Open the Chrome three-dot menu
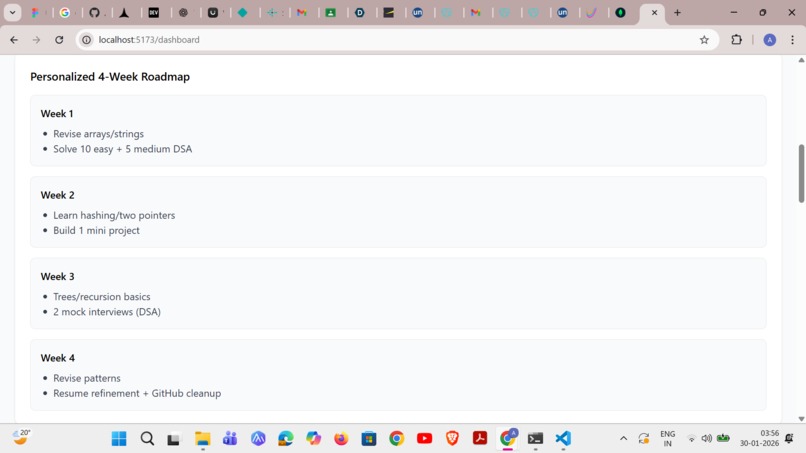 (793, 40)
